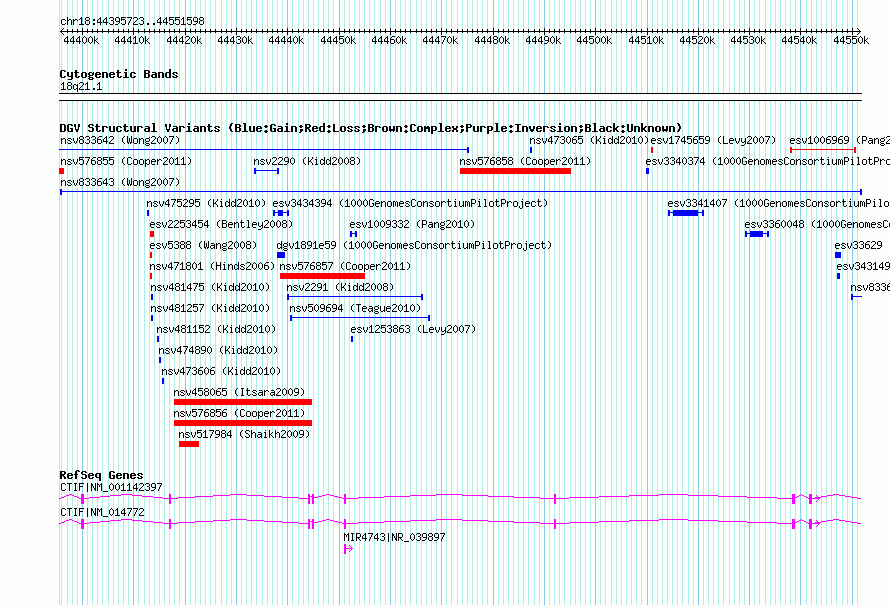Click the nsv2290 (Kidd2008) variant label
This screenshot has width=890, height=605.
click(x=307, y=161)
